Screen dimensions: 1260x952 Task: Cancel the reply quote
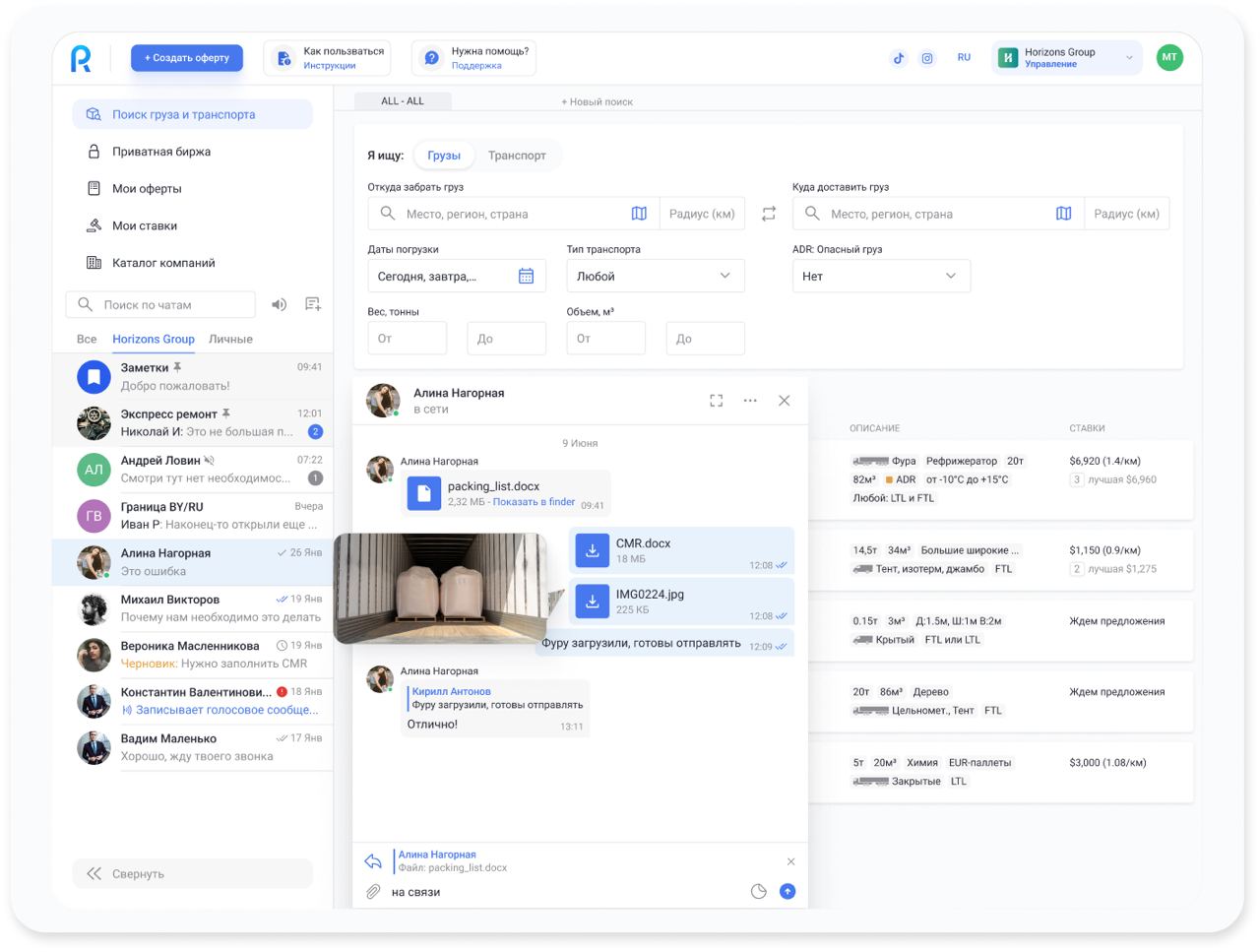(x=790, y=861)
